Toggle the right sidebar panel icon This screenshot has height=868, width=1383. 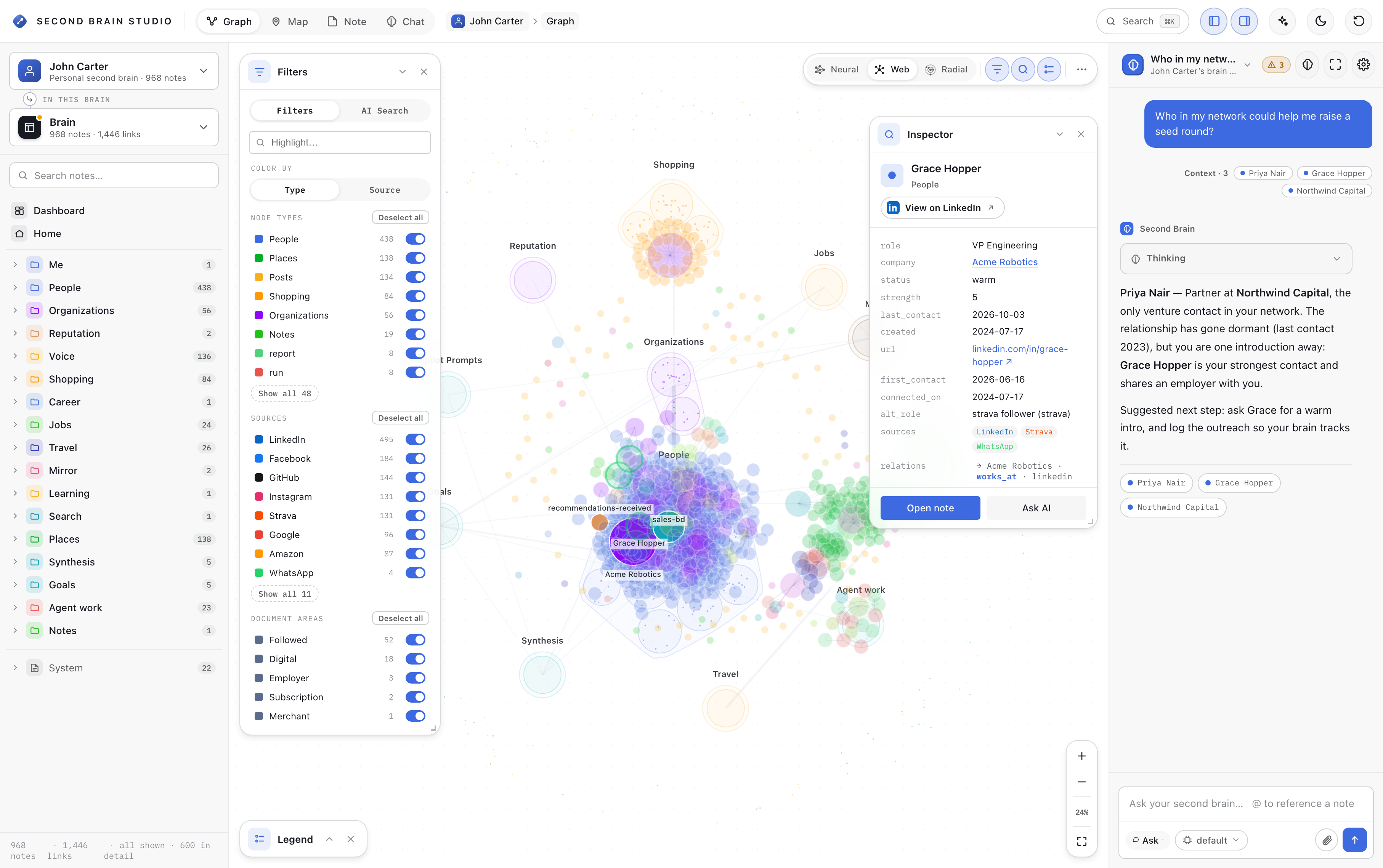(x=1244, y=21)
